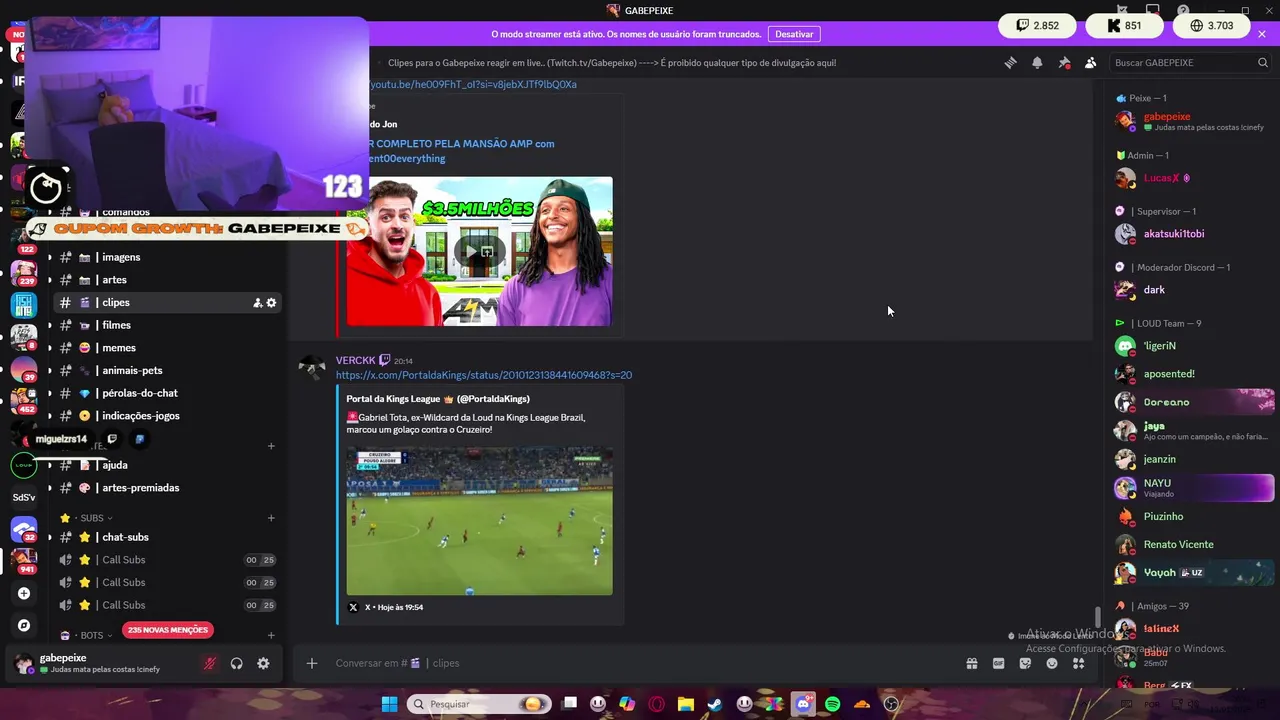Click the add server plus button
This screenshot has width=1280, height=720.
click(24, 593)
